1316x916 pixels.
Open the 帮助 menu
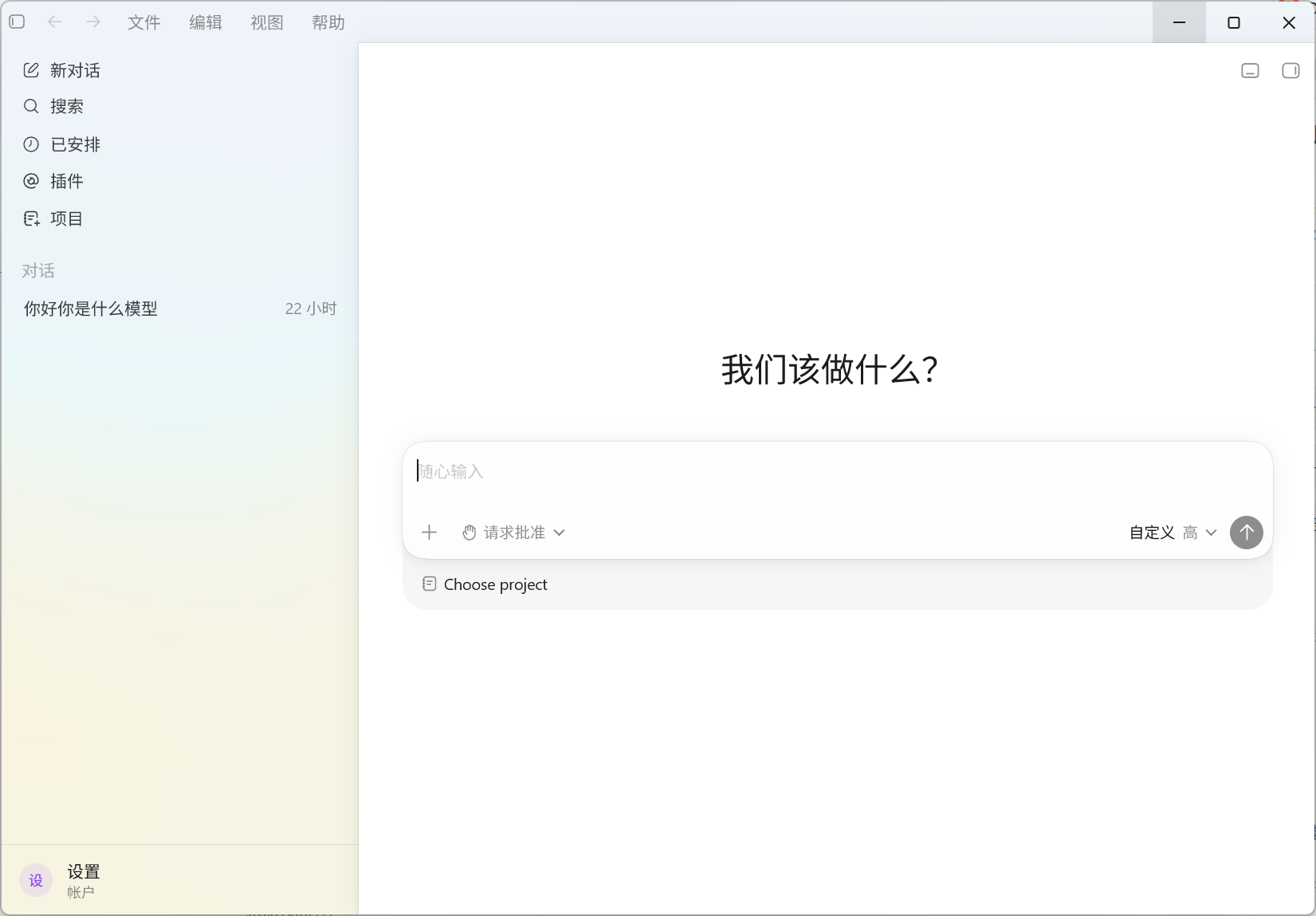(328, 22)
